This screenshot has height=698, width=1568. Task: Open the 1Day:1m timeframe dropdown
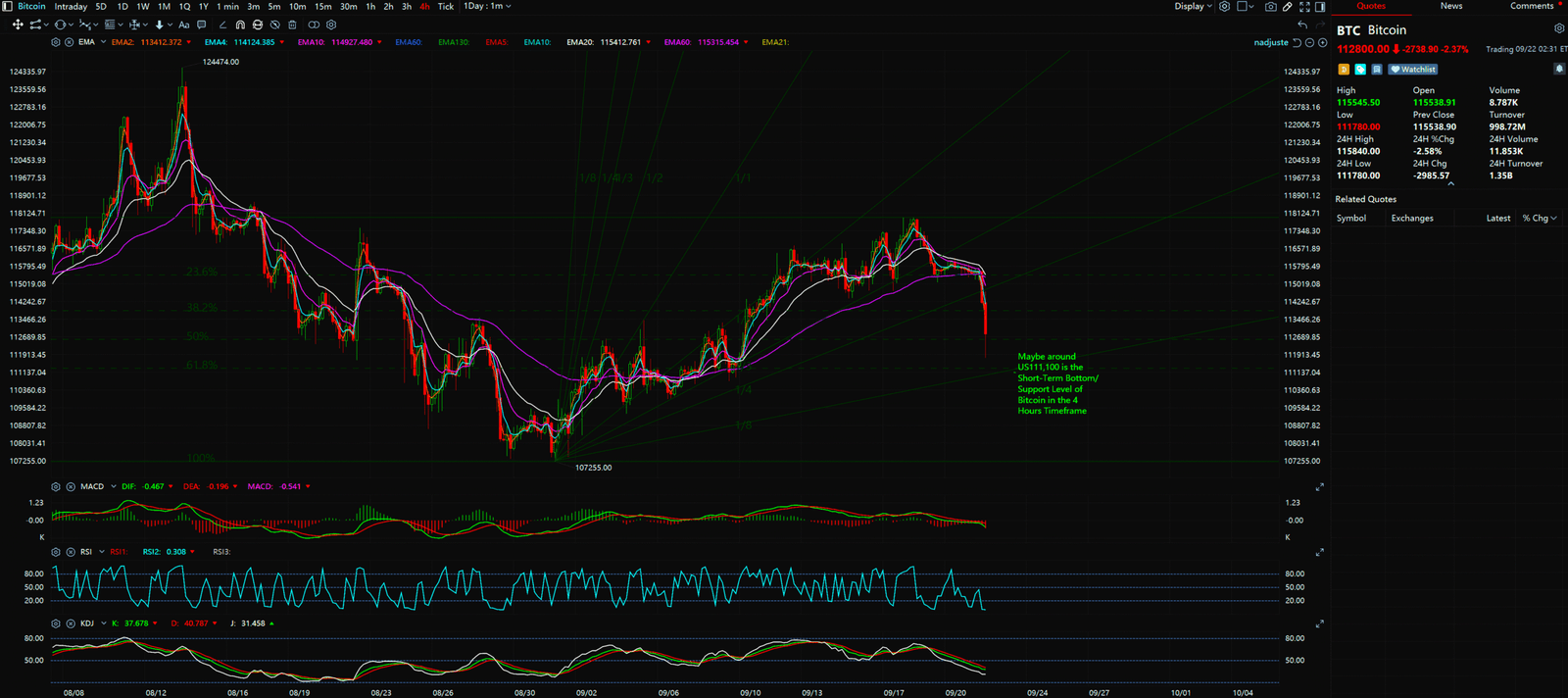487,6
